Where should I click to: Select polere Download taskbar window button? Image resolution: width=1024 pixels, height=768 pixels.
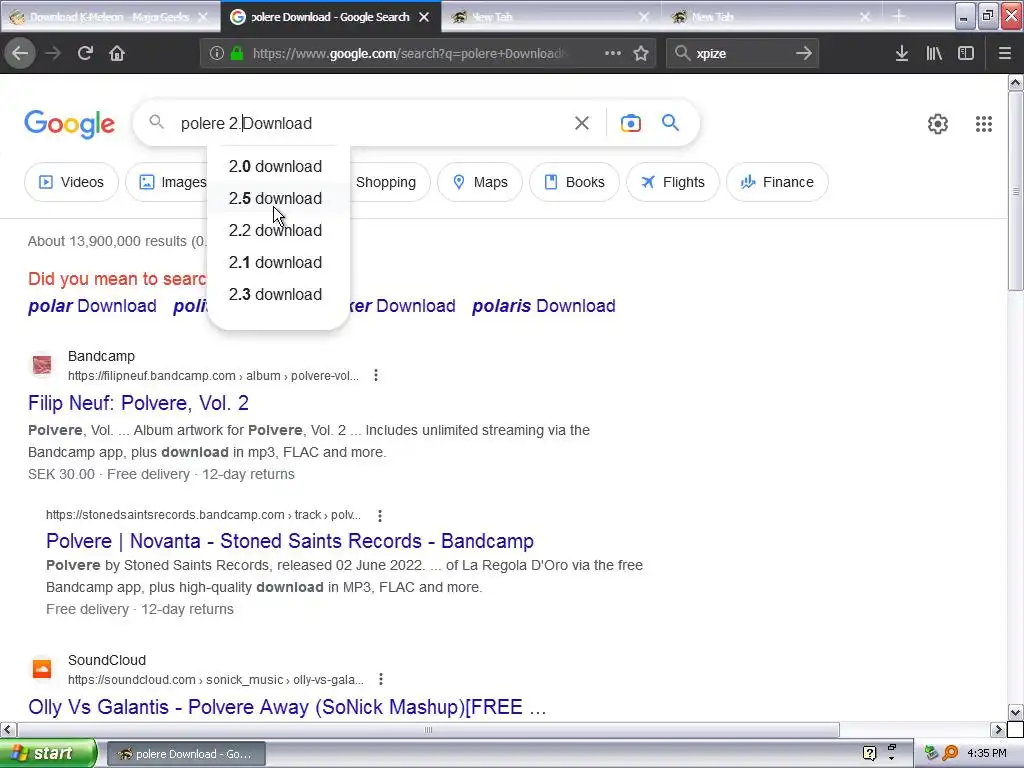tap(185, 754)
